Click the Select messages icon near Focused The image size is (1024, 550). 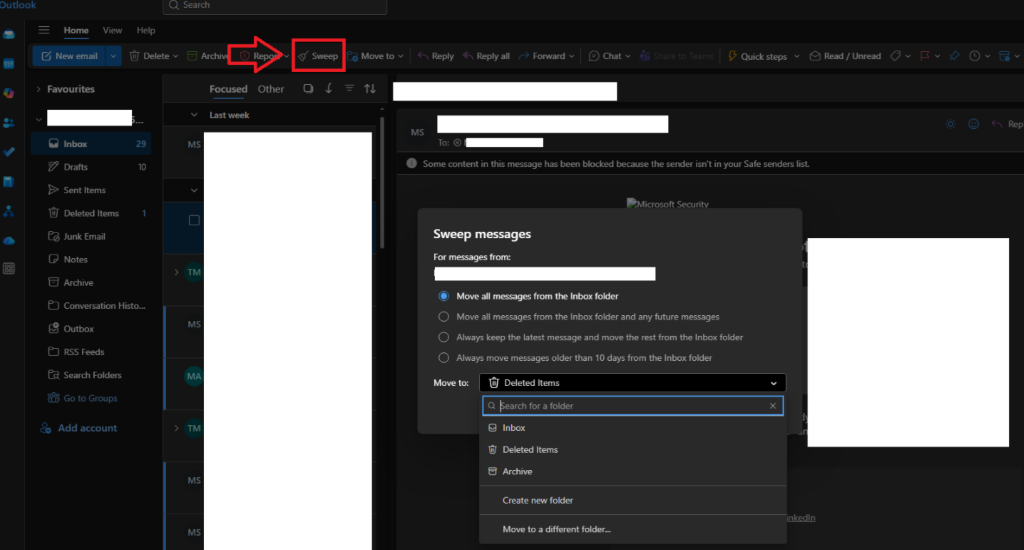[308, 89]
